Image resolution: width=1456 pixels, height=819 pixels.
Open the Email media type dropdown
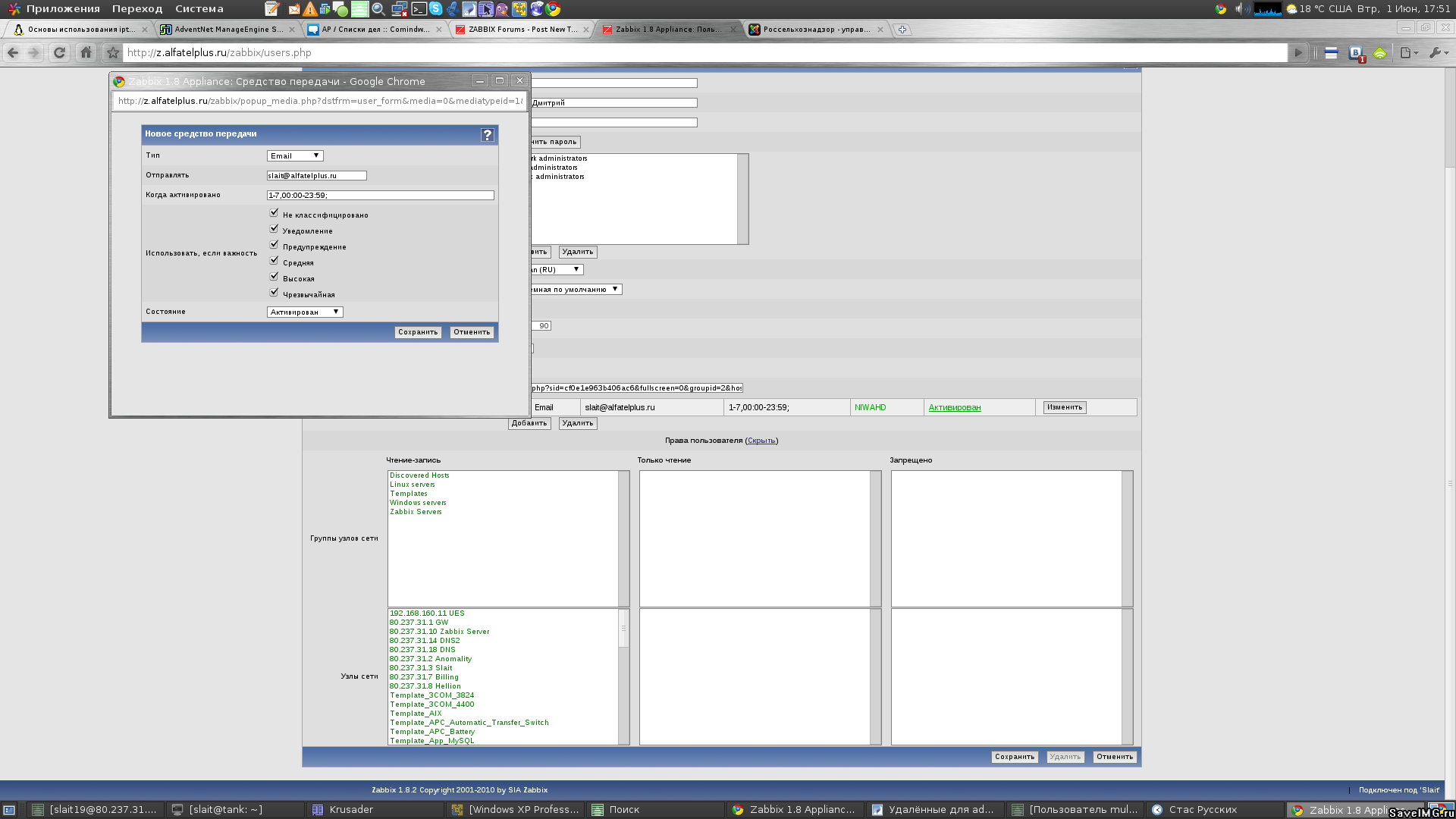pyautogui.click(x=295, y=156)
